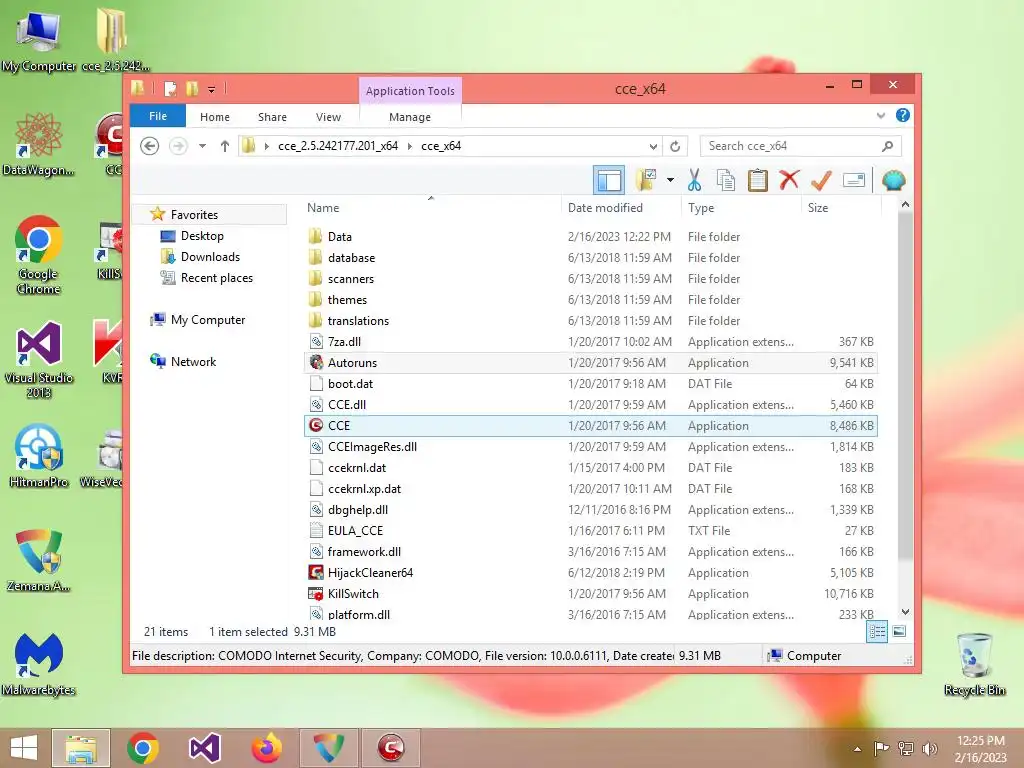Image resolution: width=1024 pixels, height=768 pixels.
Task: Sort by the Size column header
Action: (841, 208)
